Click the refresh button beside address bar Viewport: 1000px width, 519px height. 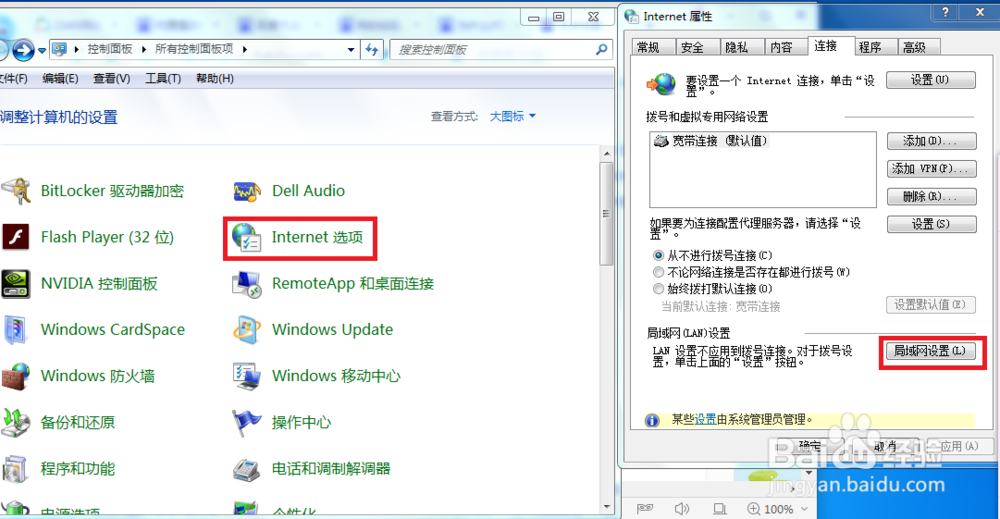click(372, 49)
